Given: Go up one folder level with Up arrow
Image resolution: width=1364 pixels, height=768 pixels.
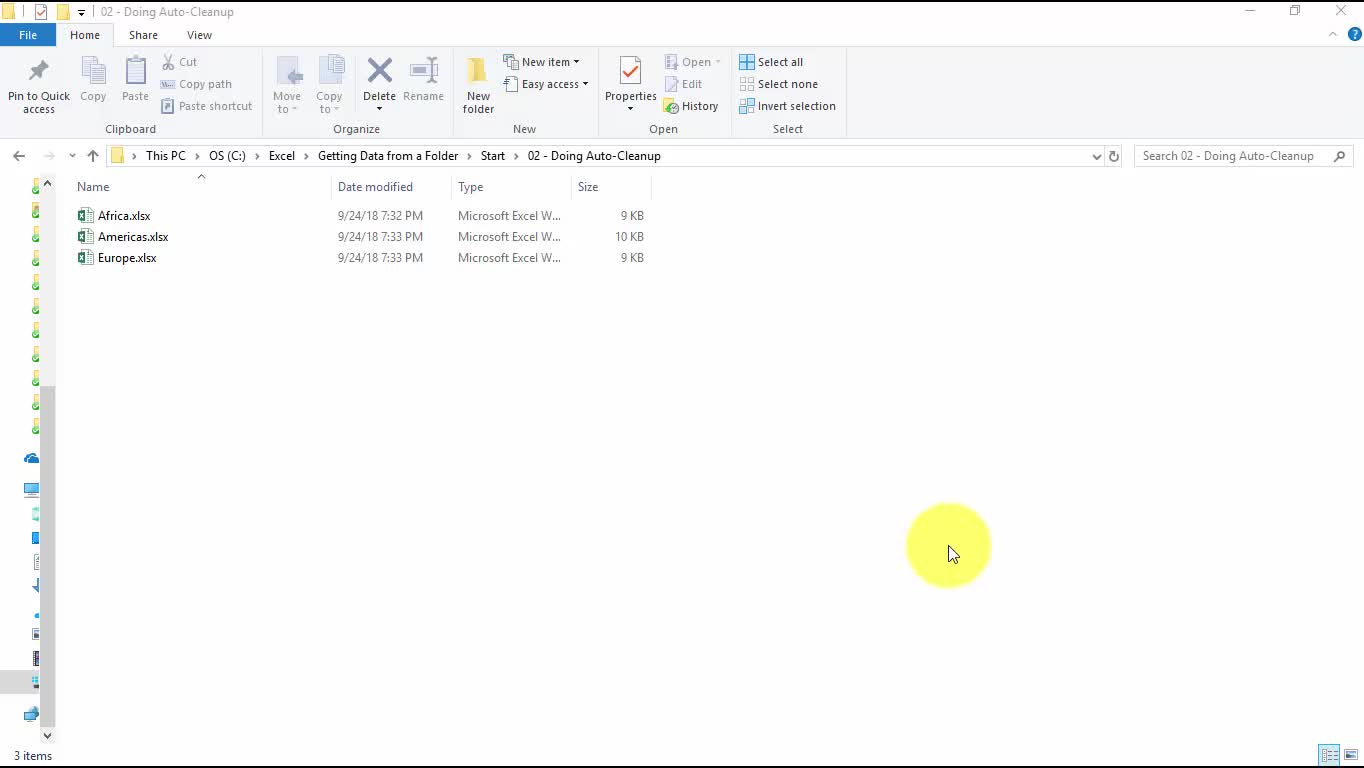Looking at the screenshot, I should [93, 156].
